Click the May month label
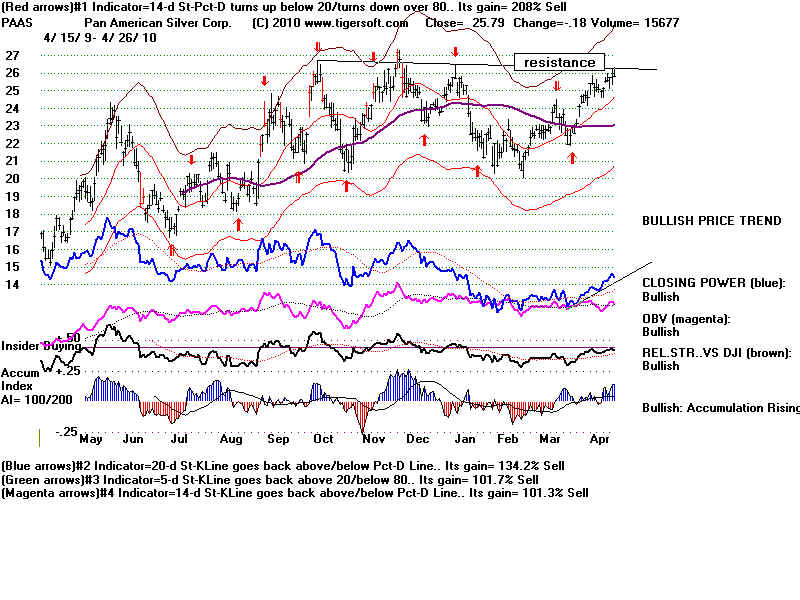 91,439
